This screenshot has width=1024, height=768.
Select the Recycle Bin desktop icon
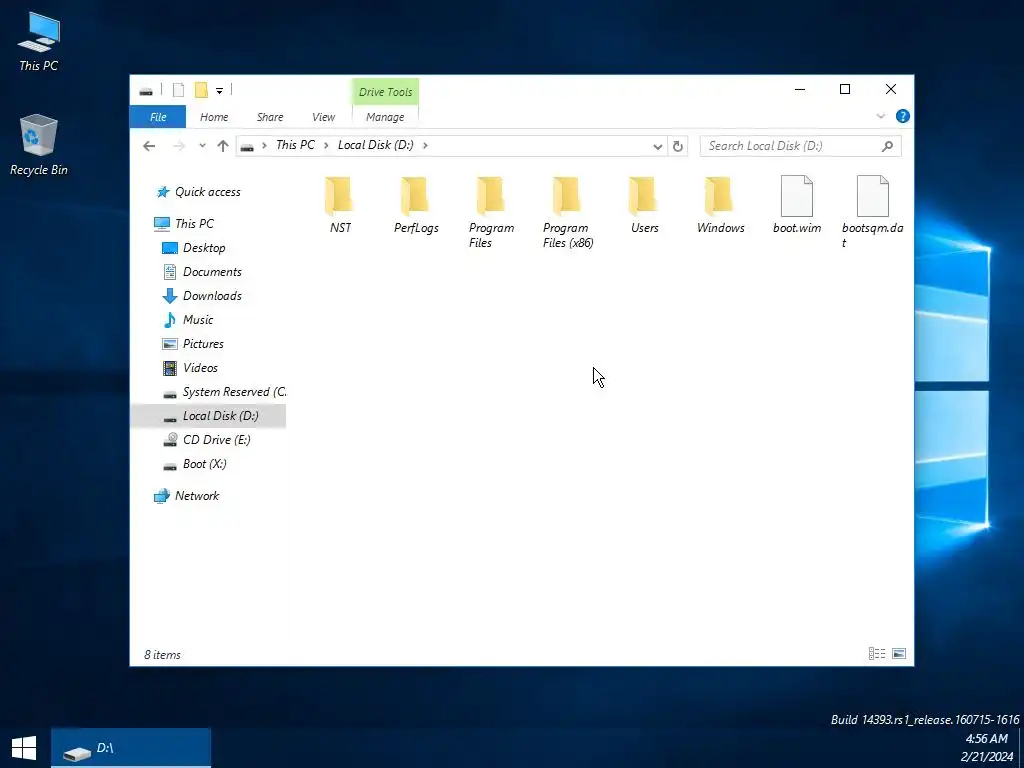pyautogui.click(x=39, y=145)
